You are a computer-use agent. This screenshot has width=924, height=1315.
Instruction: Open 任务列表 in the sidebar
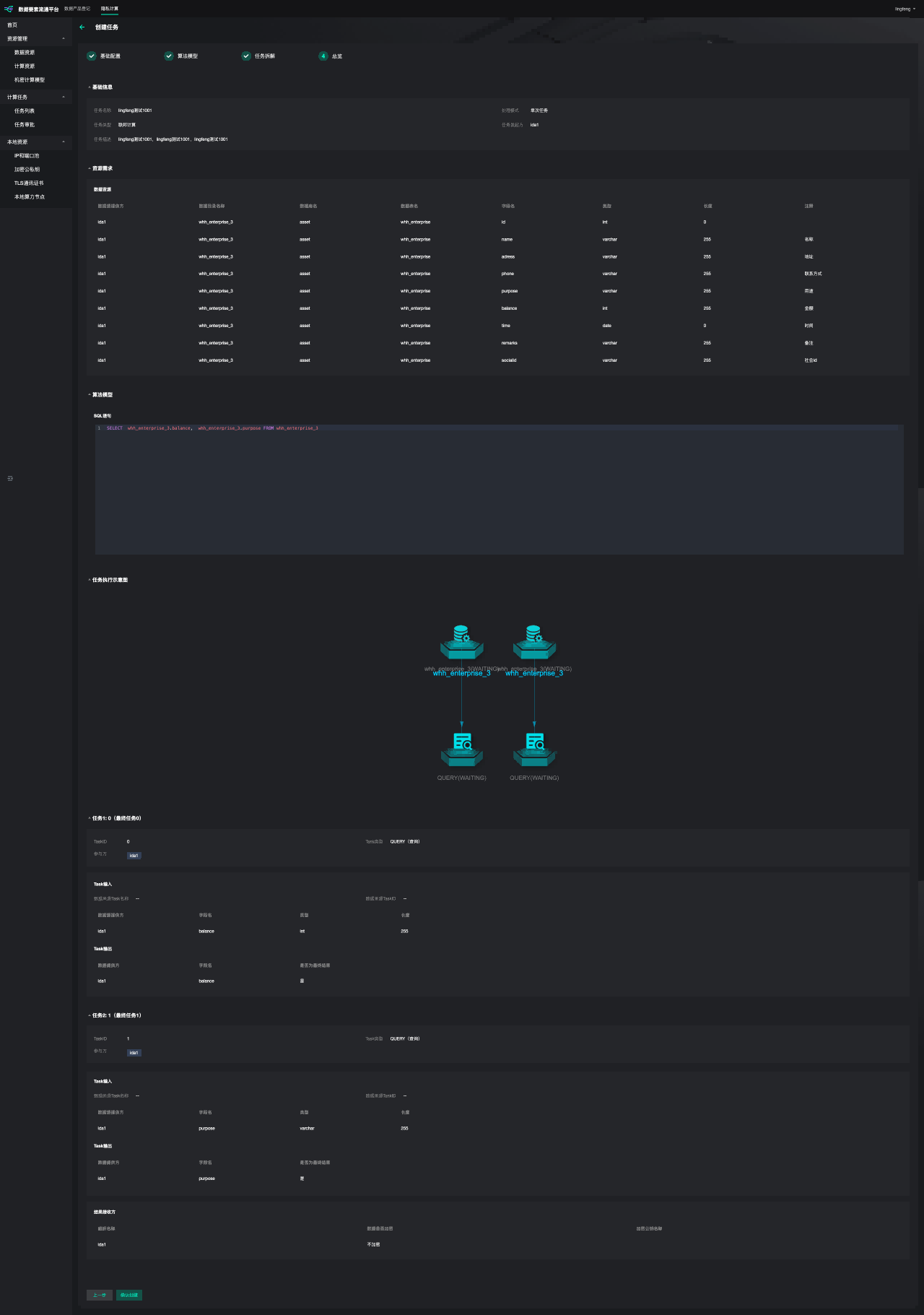pos(25,111)
